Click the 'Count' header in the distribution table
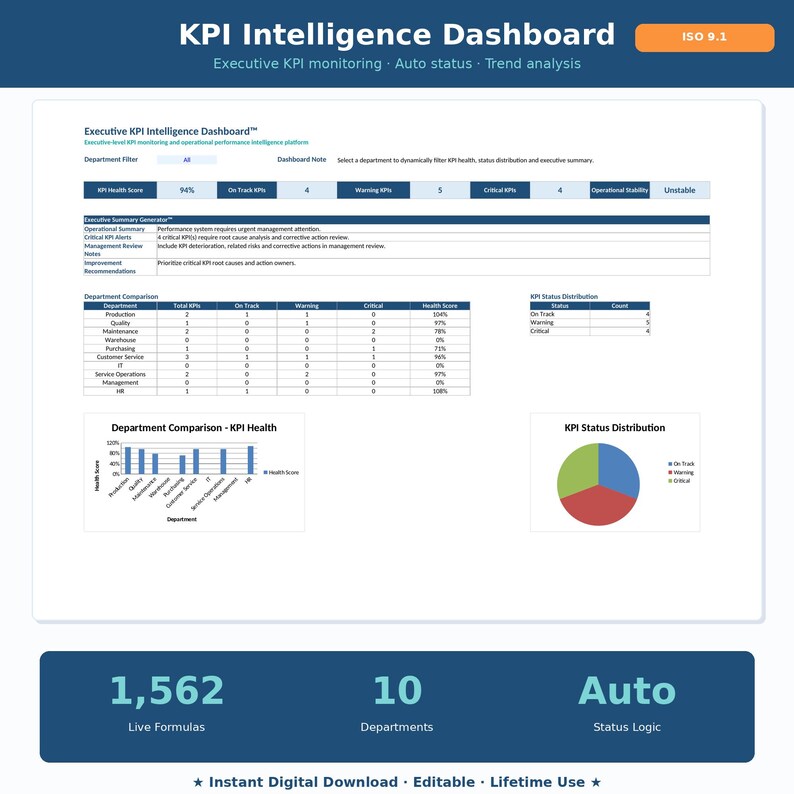Image resolution: width=794 pixels, height=794 pixels. (620, 306)
